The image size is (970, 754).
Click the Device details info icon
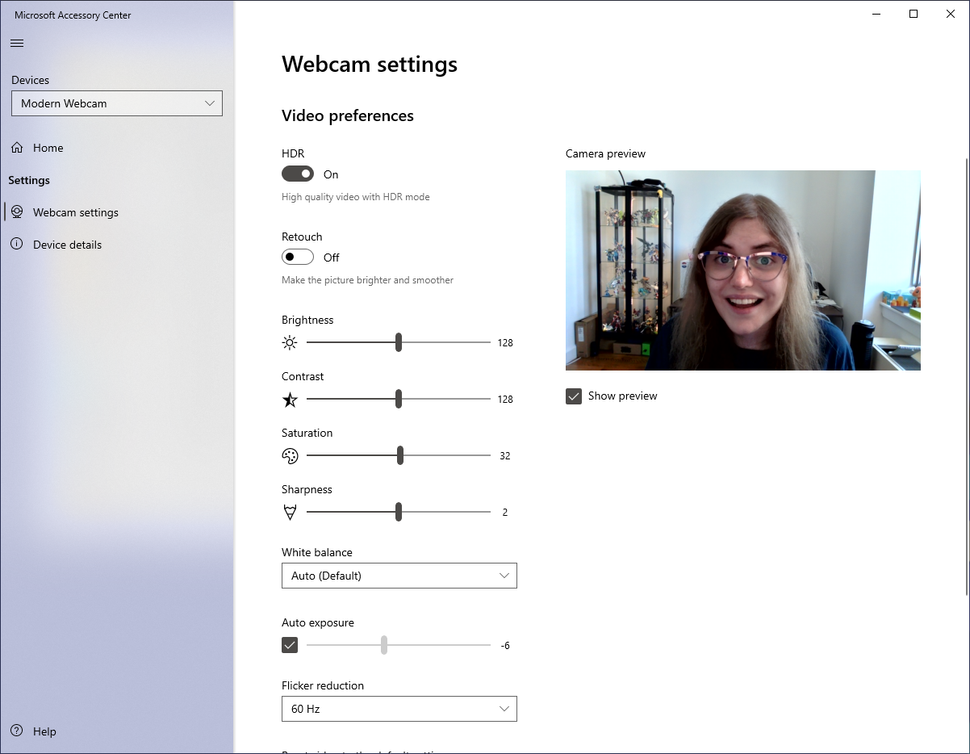click(17, 244)
